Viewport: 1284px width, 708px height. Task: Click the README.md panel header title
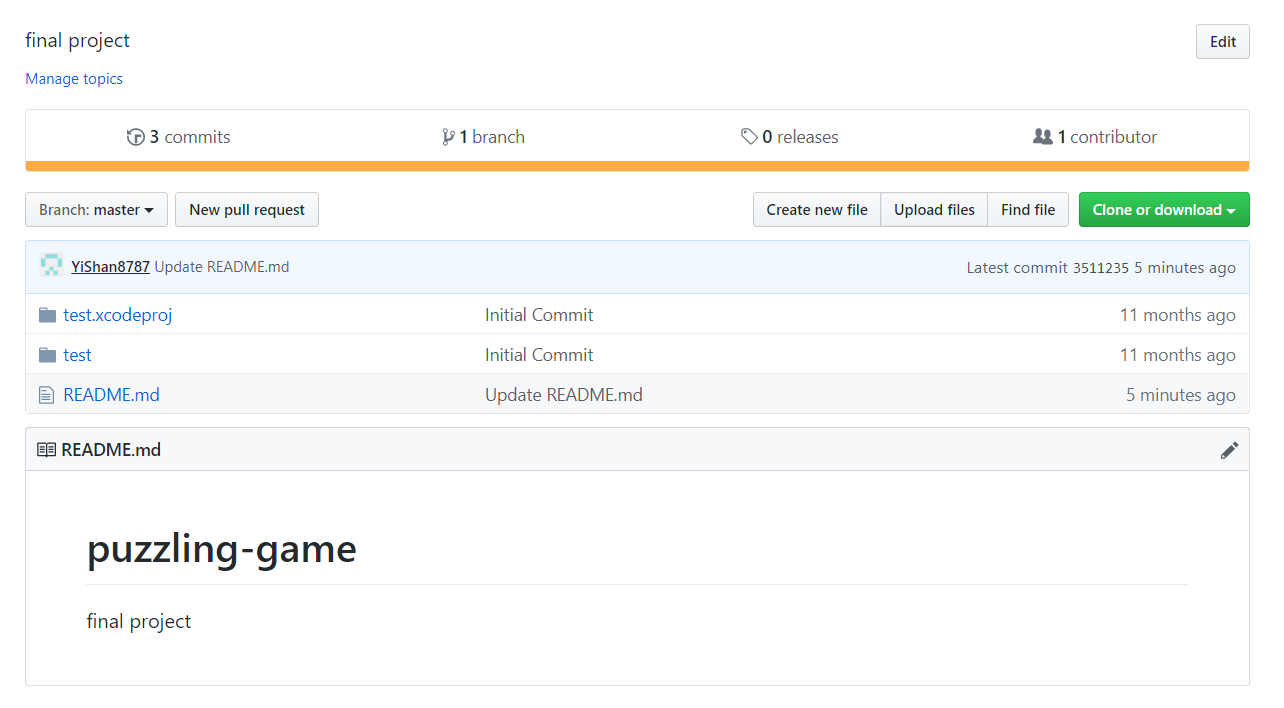coord(111,450)
